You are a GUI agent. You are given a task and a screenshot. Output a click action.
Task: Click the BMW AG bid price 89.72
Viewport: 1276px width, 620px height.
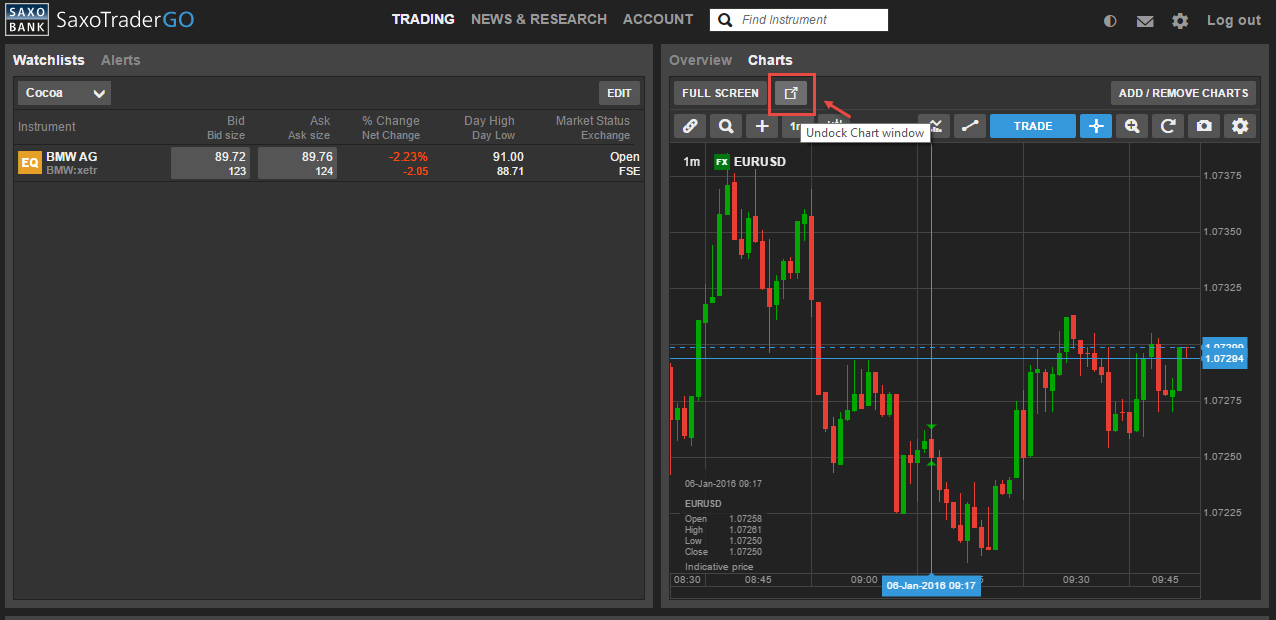tap(210, 163)
